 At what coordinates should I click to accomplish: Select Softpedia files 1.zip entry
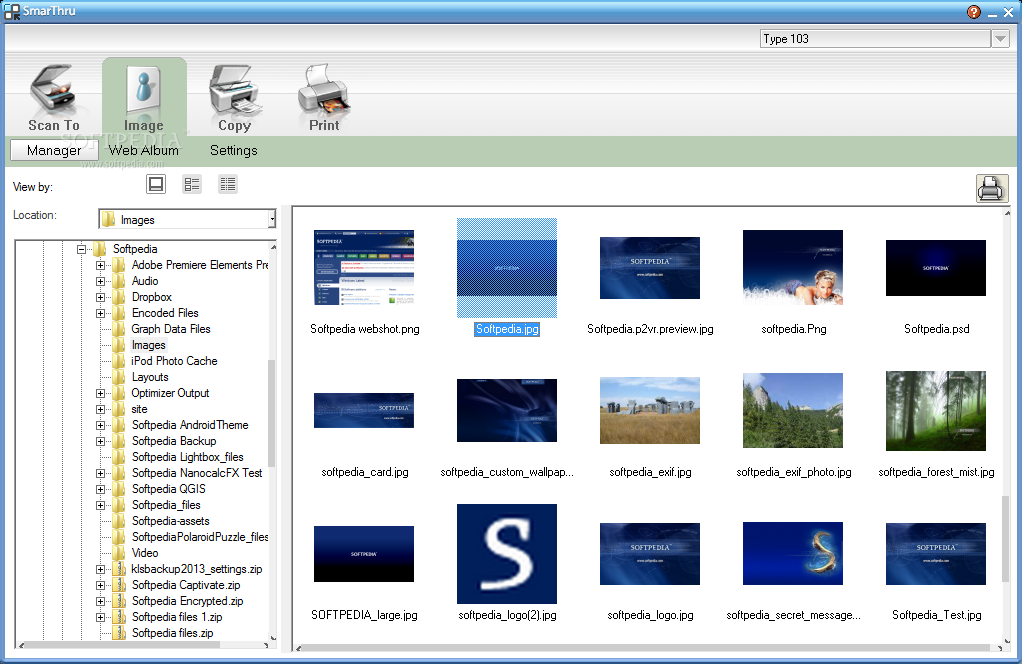(x=177, y=617)
